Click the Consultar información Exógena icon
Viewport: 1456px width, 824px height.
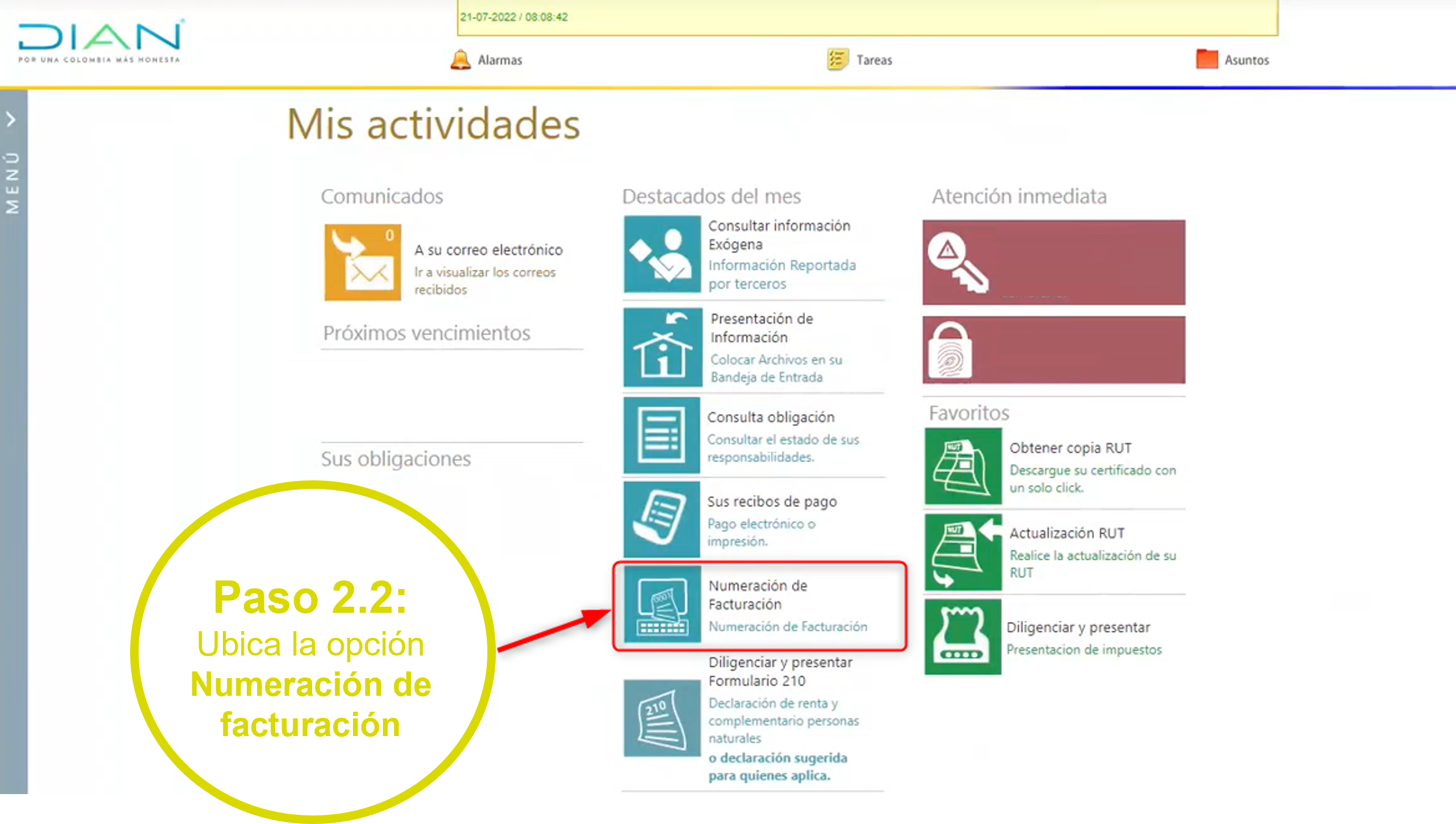click(662, 254)
